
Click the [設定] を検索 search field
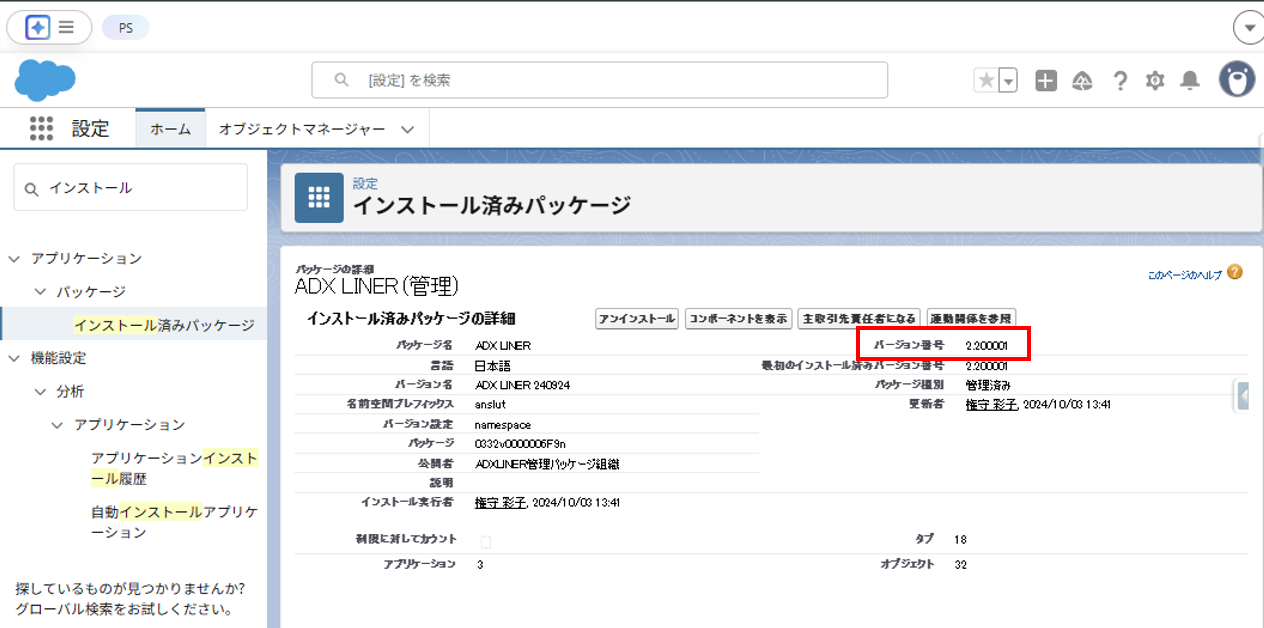click(600, 80)
